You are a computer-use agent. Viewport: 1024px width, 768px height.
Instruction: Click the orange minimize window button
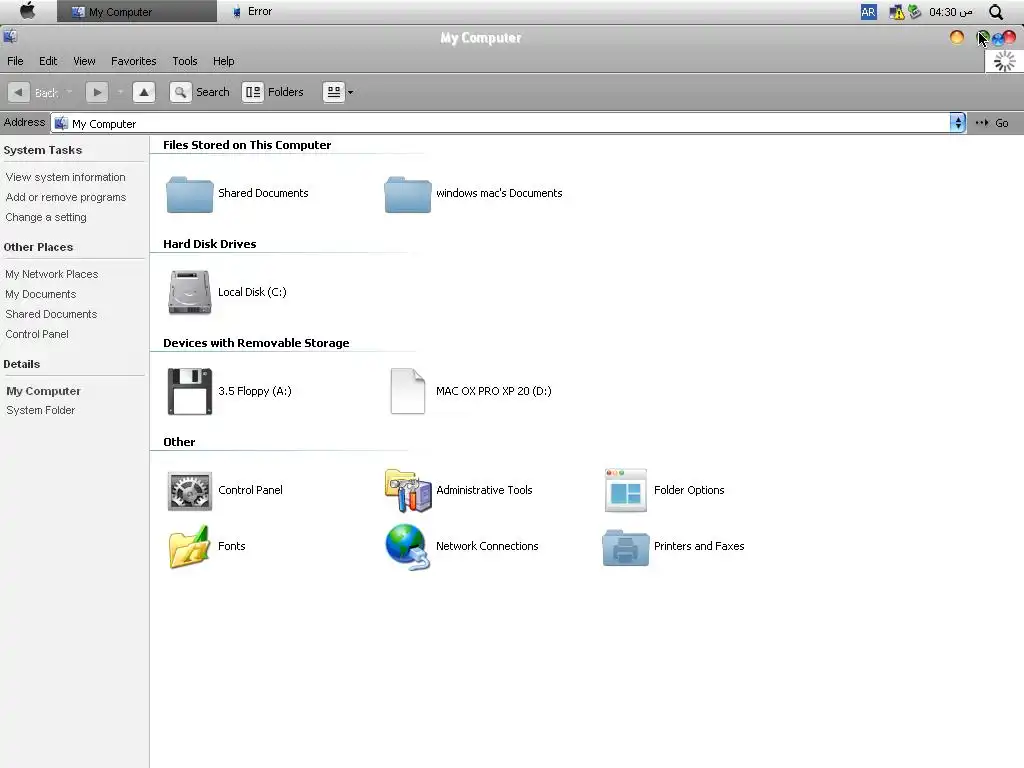[957, 37]
